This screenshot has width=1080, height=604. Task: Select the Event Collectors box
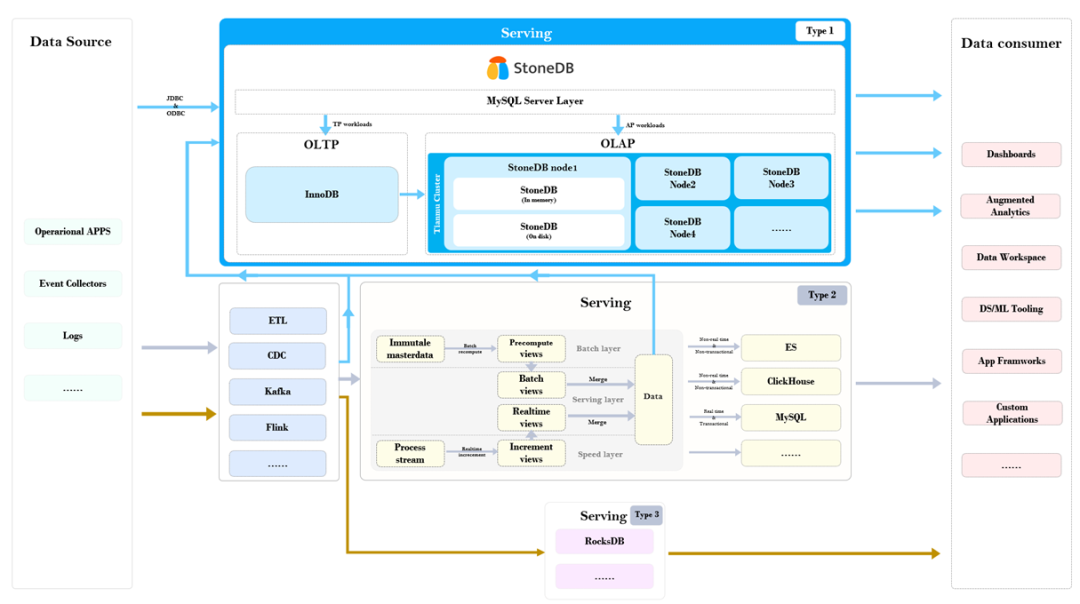point(72,284)
